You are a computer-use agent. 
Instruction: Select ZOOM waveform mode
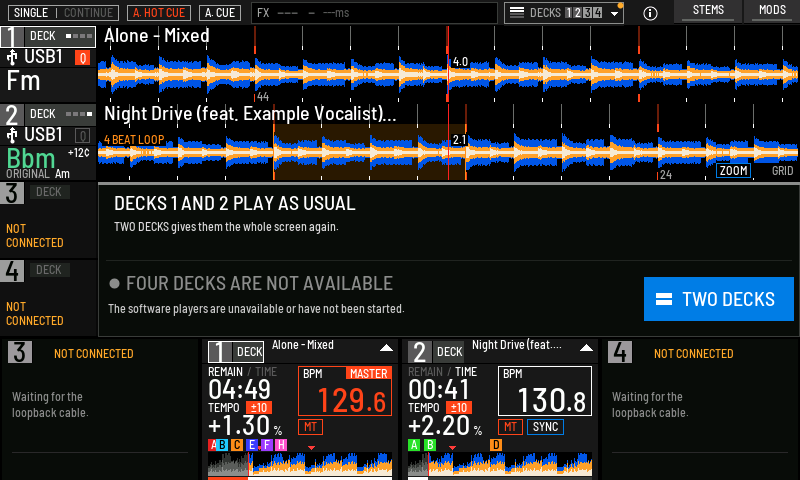[x=734, y=171]
